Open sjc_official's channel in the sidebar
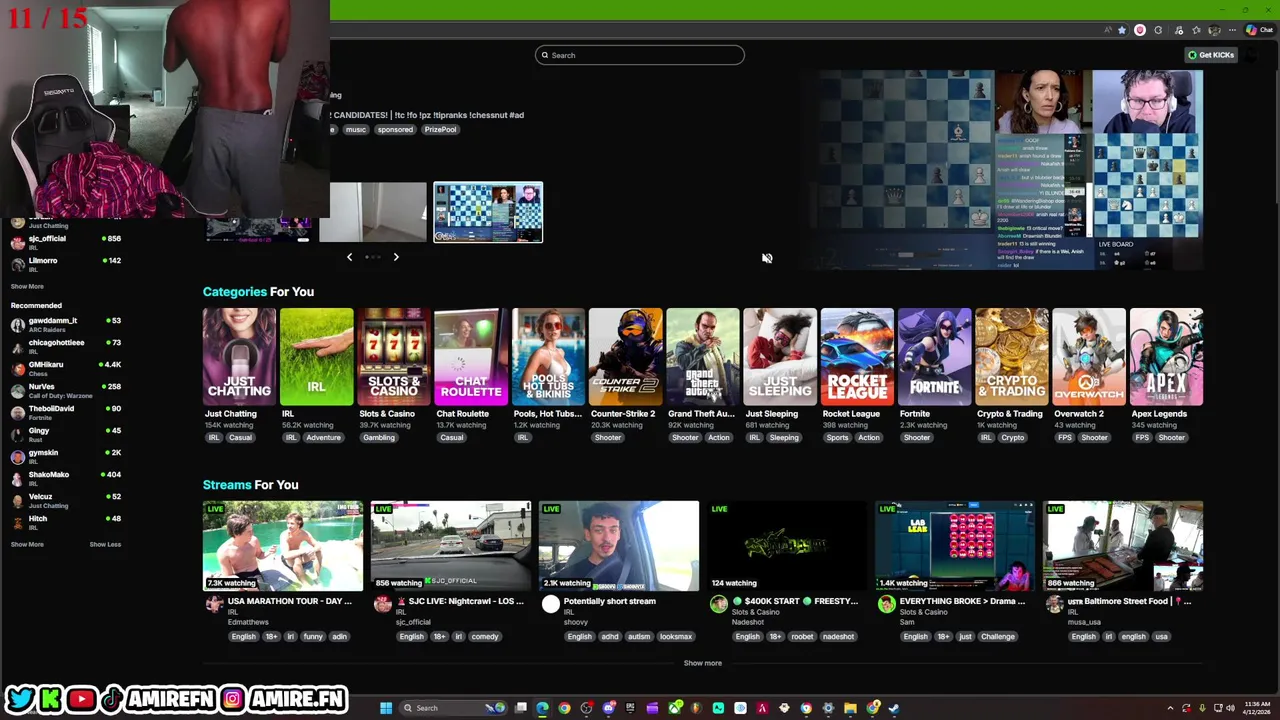This screenshot has height=720, width=1280. tap(65, 243)
